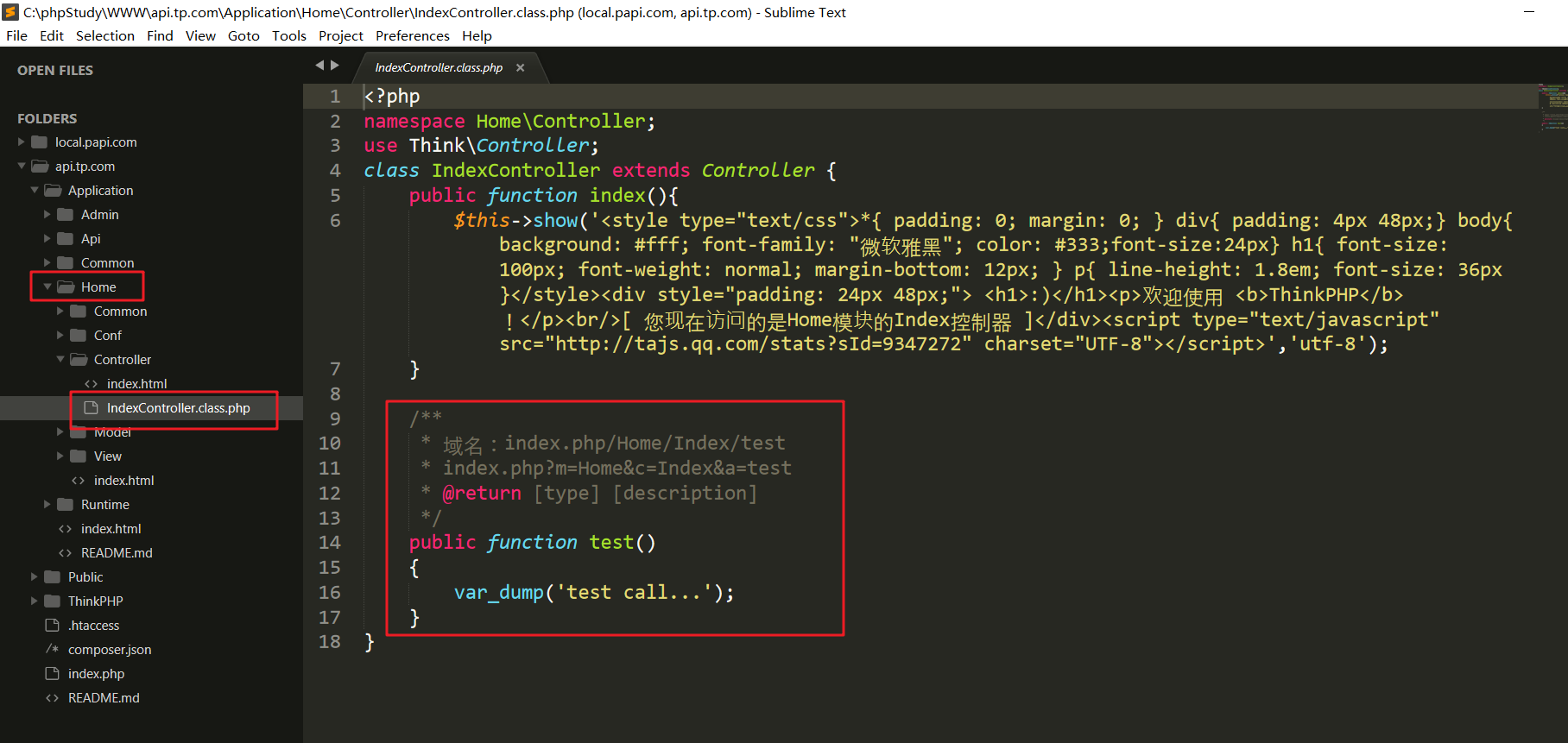The image size is (1568, 743).
Task: Click the Runtime folder icon
Action: tap(65, 505)
